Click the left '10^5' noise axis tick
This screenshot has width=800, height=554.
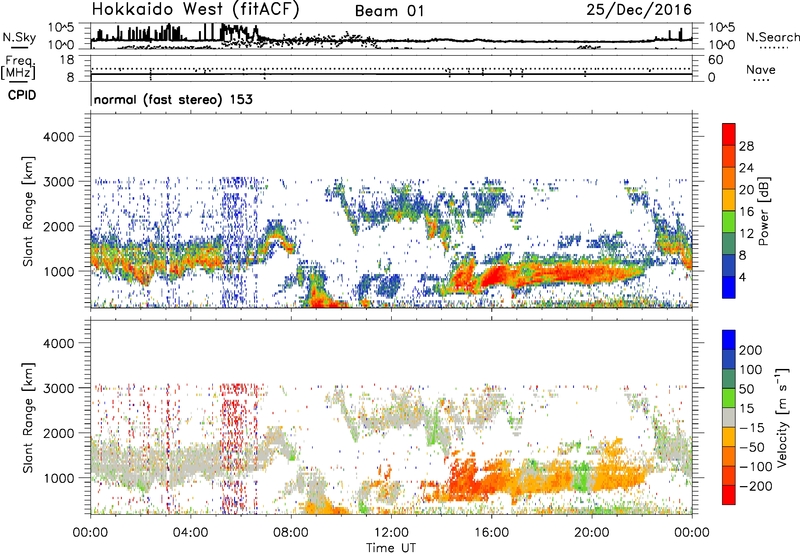[x=61, y=27]
